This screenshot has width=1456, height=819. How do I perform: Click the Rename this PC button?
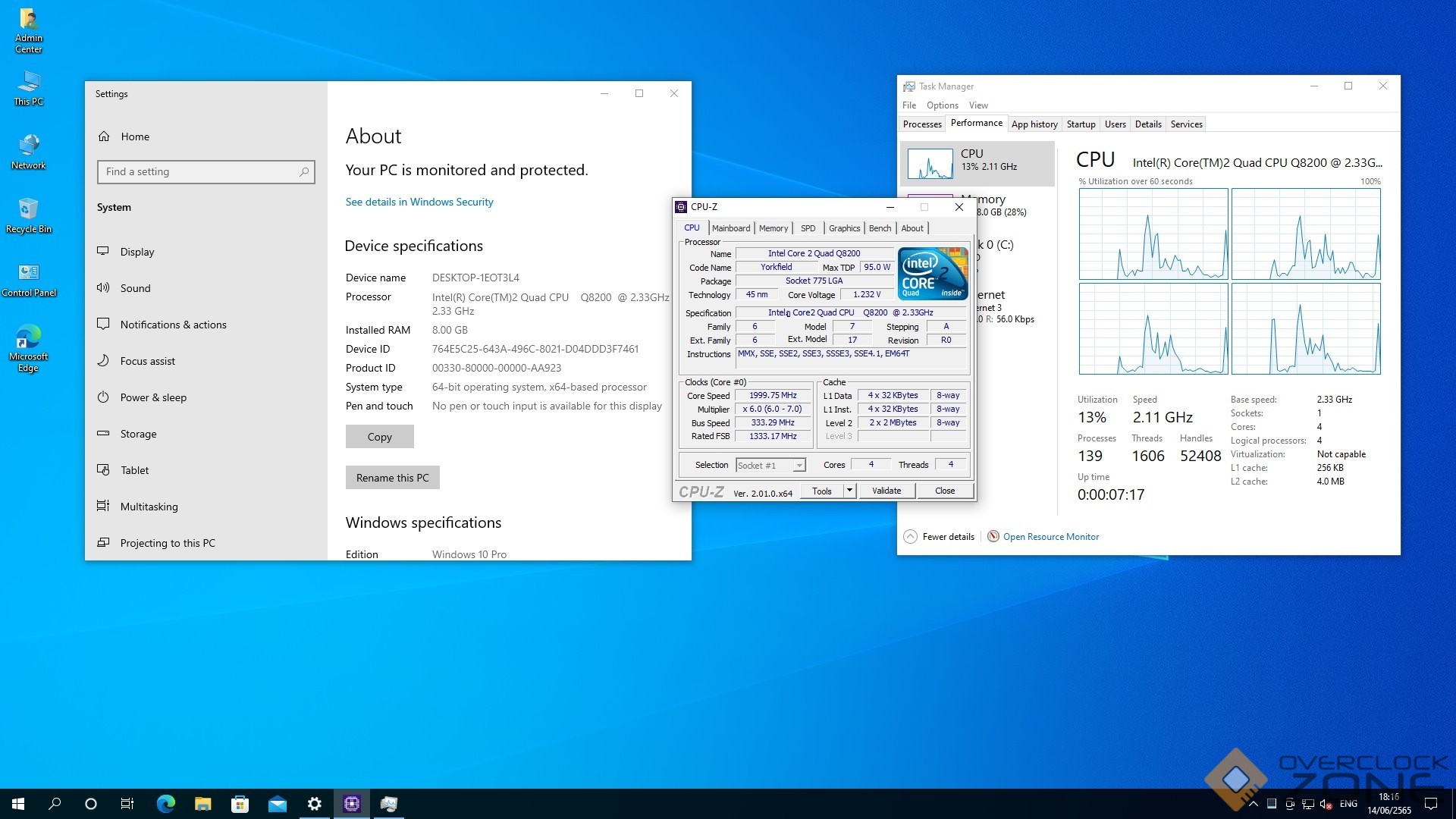click(393, 478)
